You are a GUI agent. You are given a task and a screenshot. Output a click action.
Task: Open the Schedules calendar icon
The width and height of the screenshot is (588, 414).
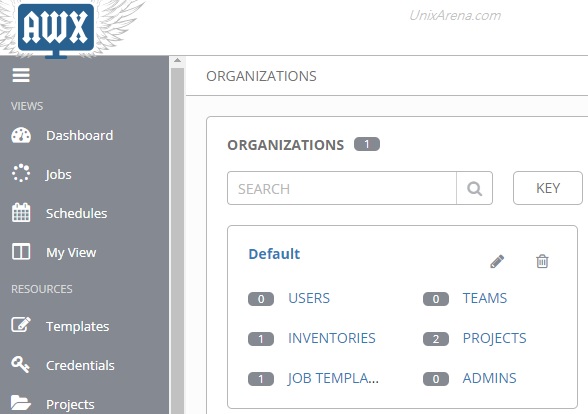point(21,213)
